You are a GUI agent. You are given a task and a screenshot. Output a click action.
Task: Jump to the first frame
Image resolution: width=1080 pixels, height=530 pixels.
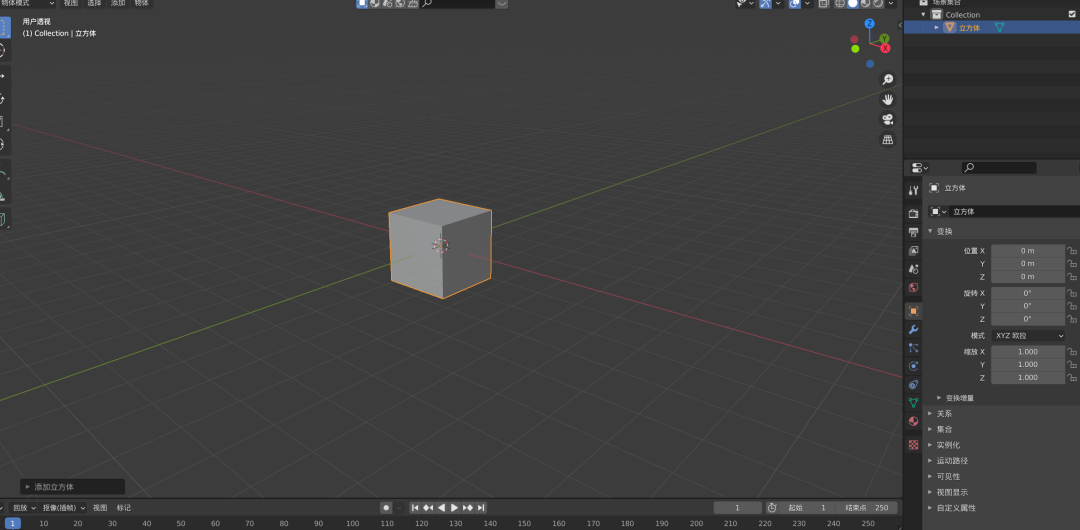(415, 508)
